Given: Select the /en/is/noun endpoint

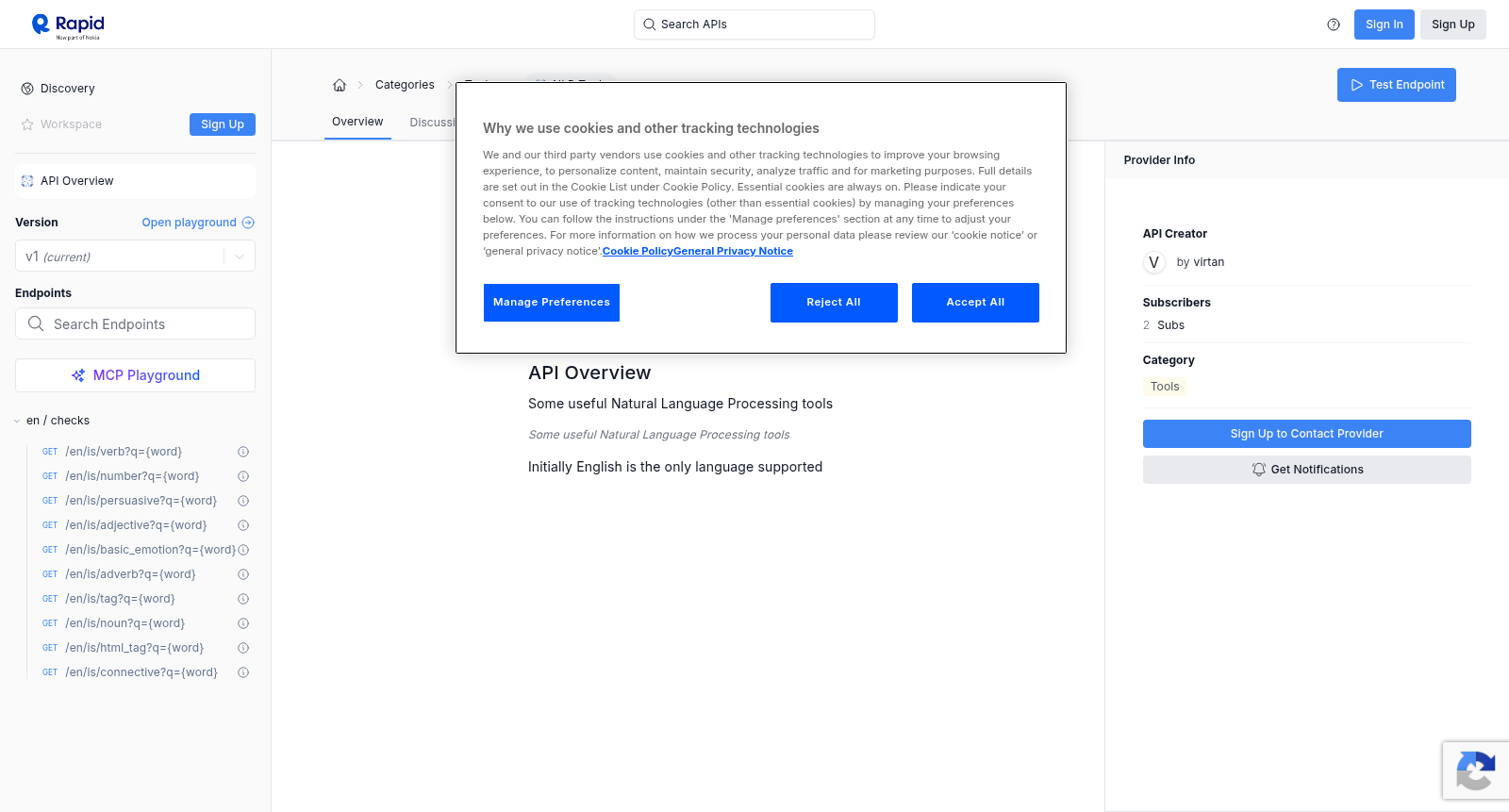Looking at the screenshot, I should (125, 623).
